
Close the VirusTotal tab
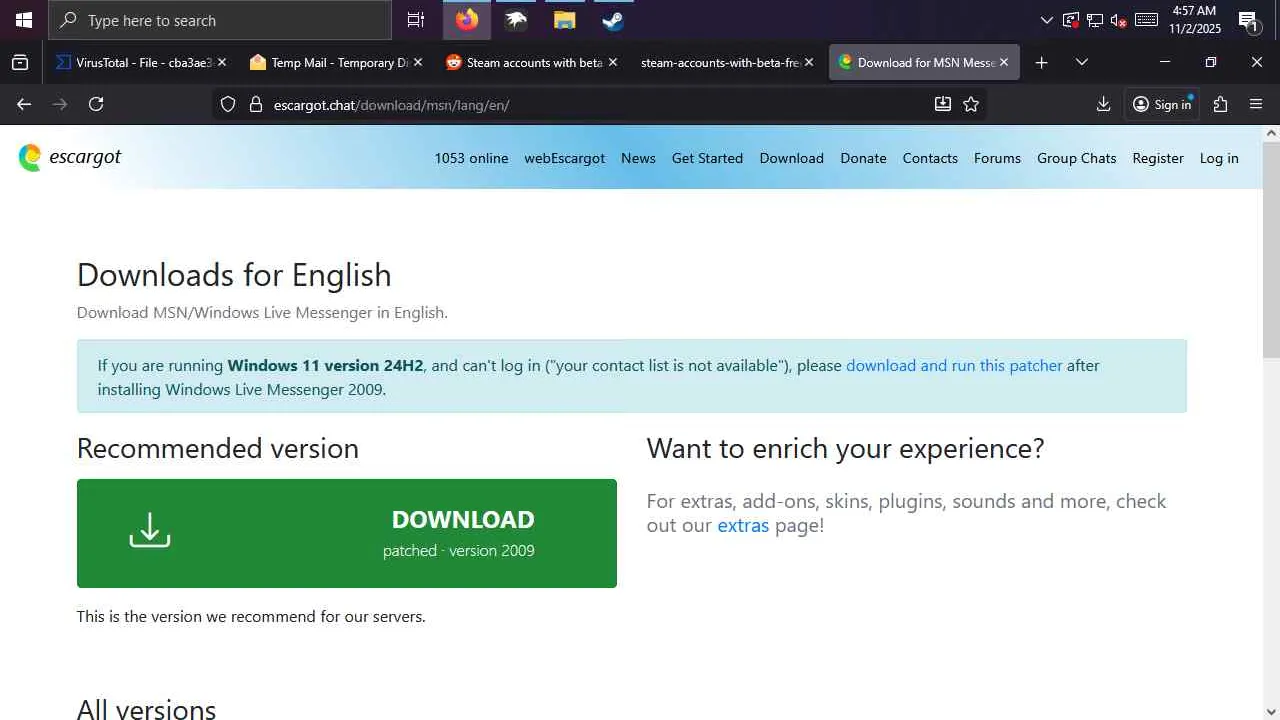click(x=222, y=62)
